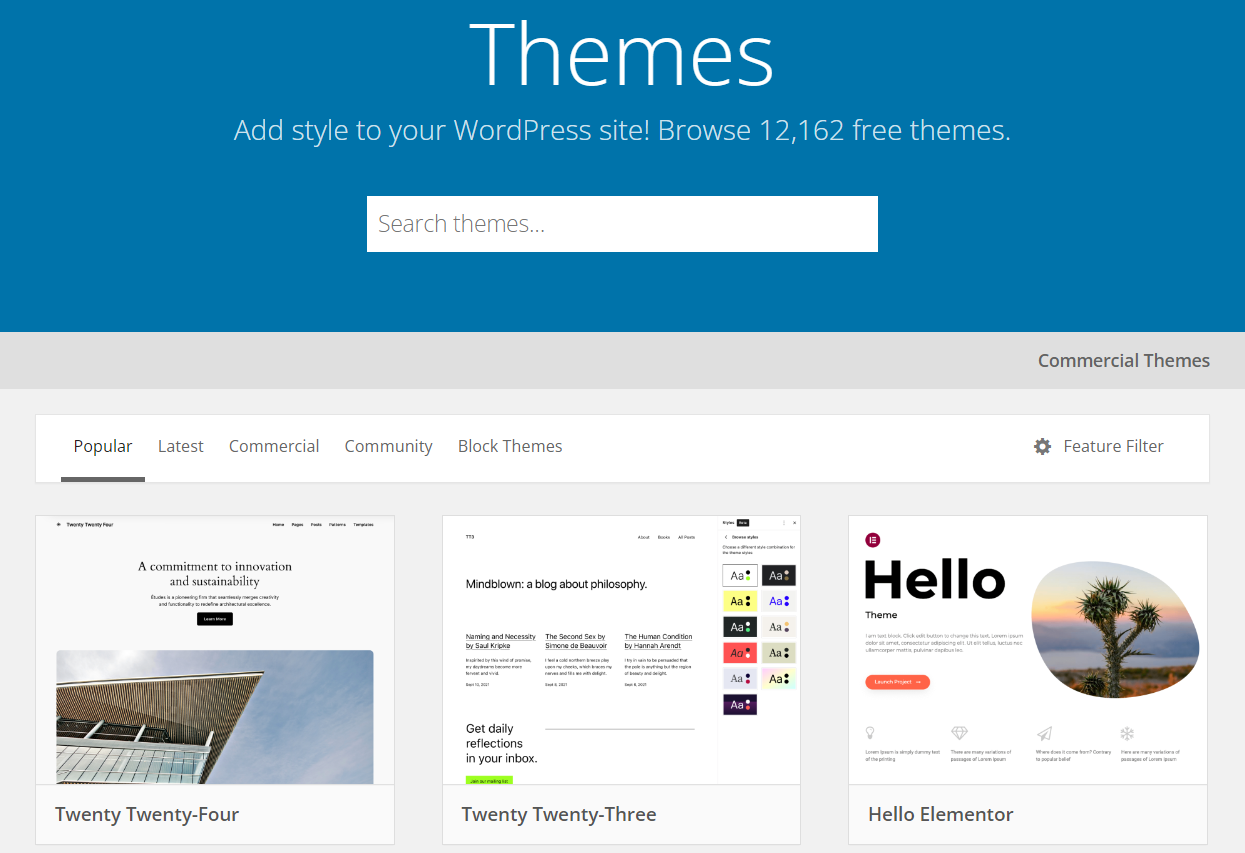Go to the Block Themes tab
1245x853 pixels.
click(x=510, y=447)
